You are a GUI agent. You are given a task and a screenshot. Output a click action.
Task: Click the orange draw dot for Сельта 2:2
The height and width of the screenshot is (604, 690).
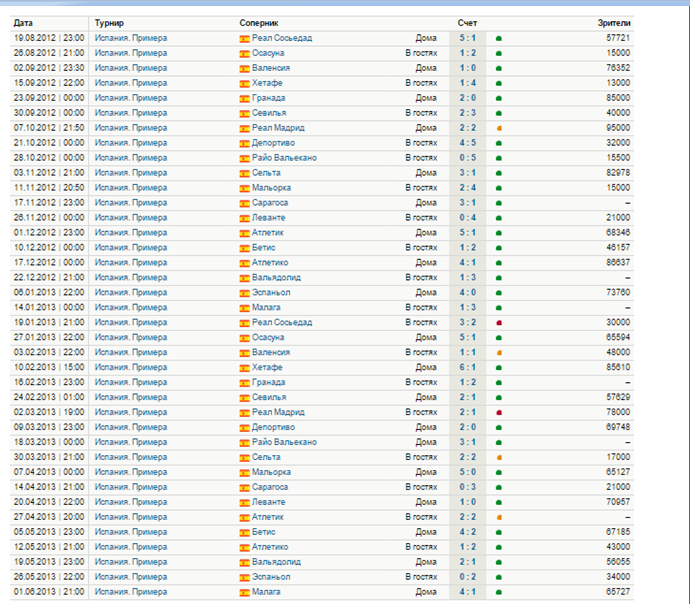pos(499,458)
